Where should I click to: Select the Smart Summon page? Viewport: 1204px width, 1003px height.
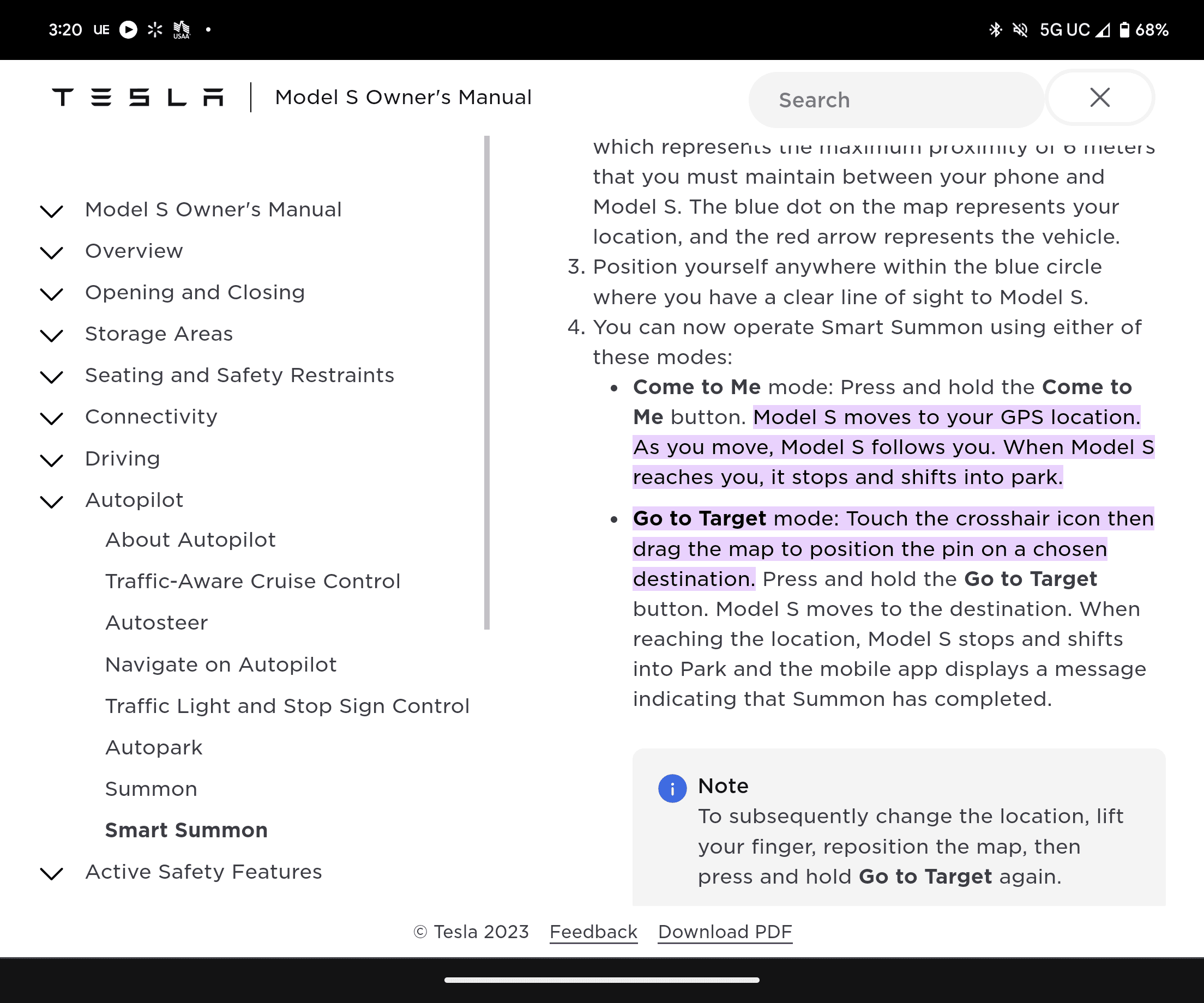(186, 830)
